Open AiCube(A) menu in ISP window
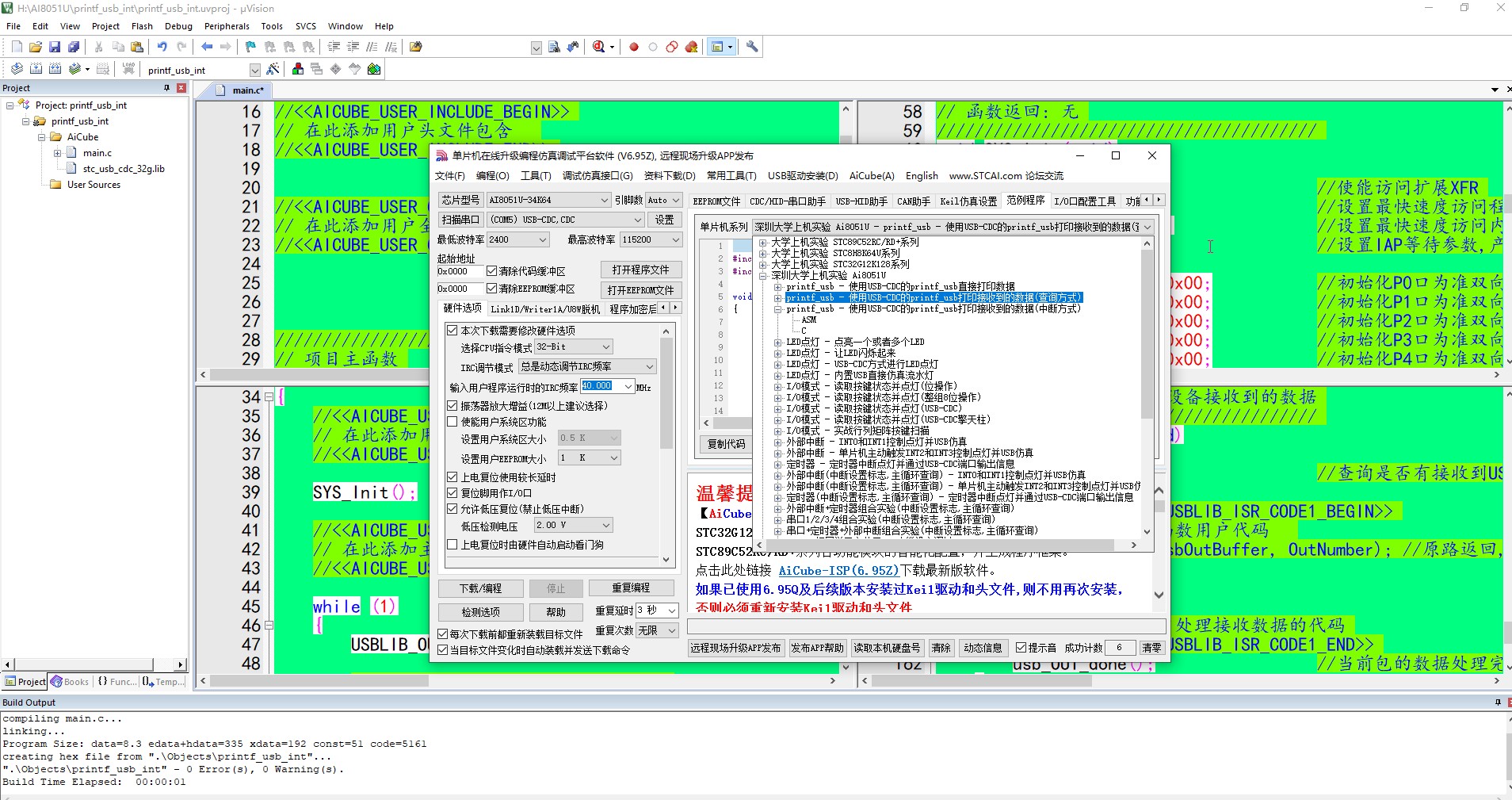Screen dimensions: 1512x800 [x=872, y=176]
